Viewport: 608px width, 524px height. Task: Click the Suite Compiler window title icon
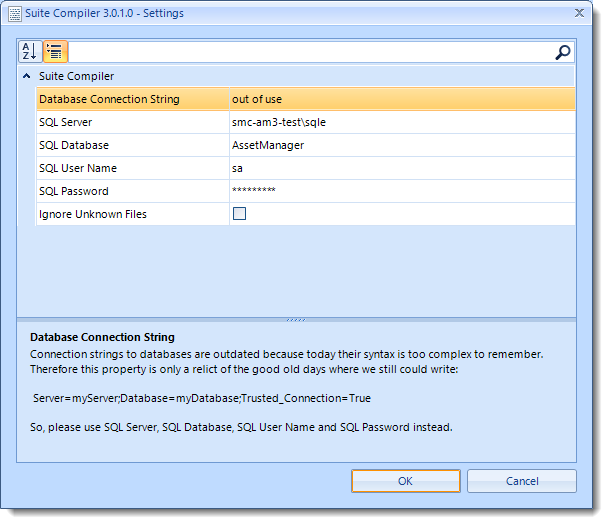coord(15,14)
